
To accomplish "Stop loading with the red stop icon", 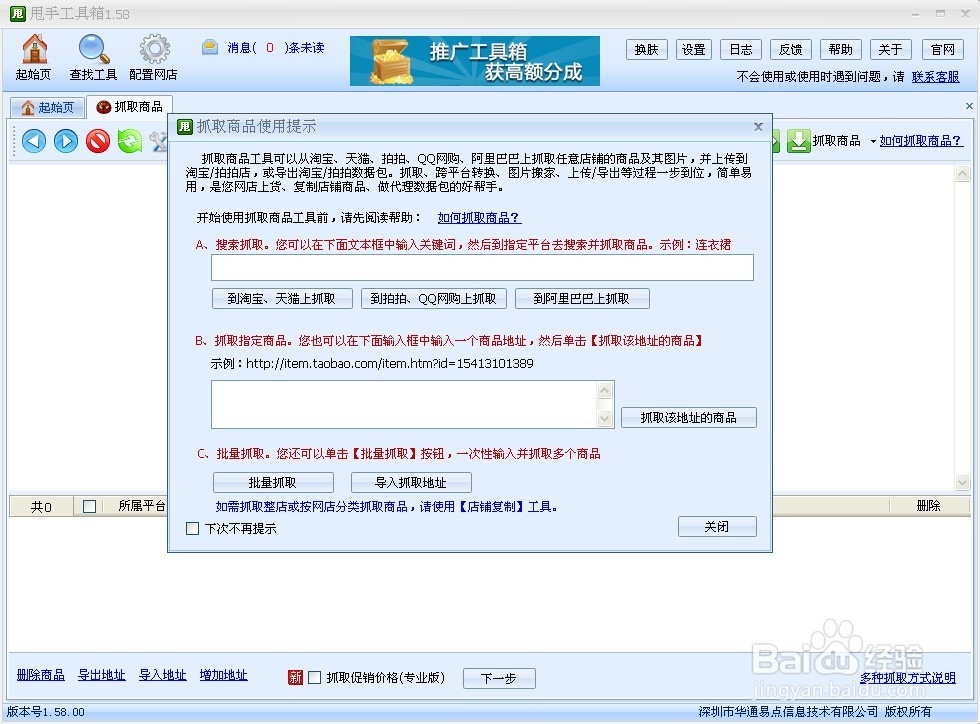I will (x=98, y=141).
